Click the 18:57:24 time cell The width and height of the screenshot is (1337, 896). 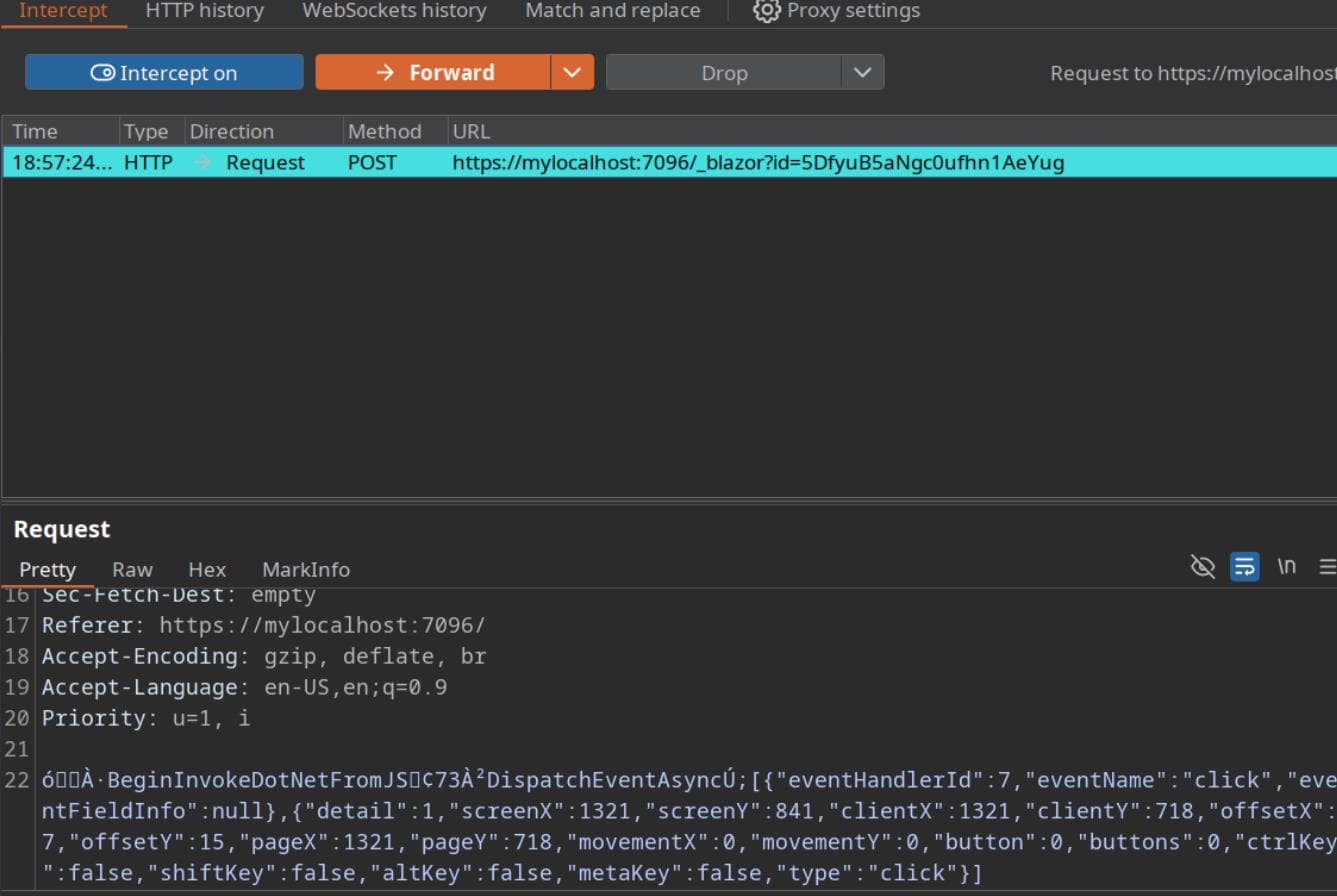click(62, 162)
